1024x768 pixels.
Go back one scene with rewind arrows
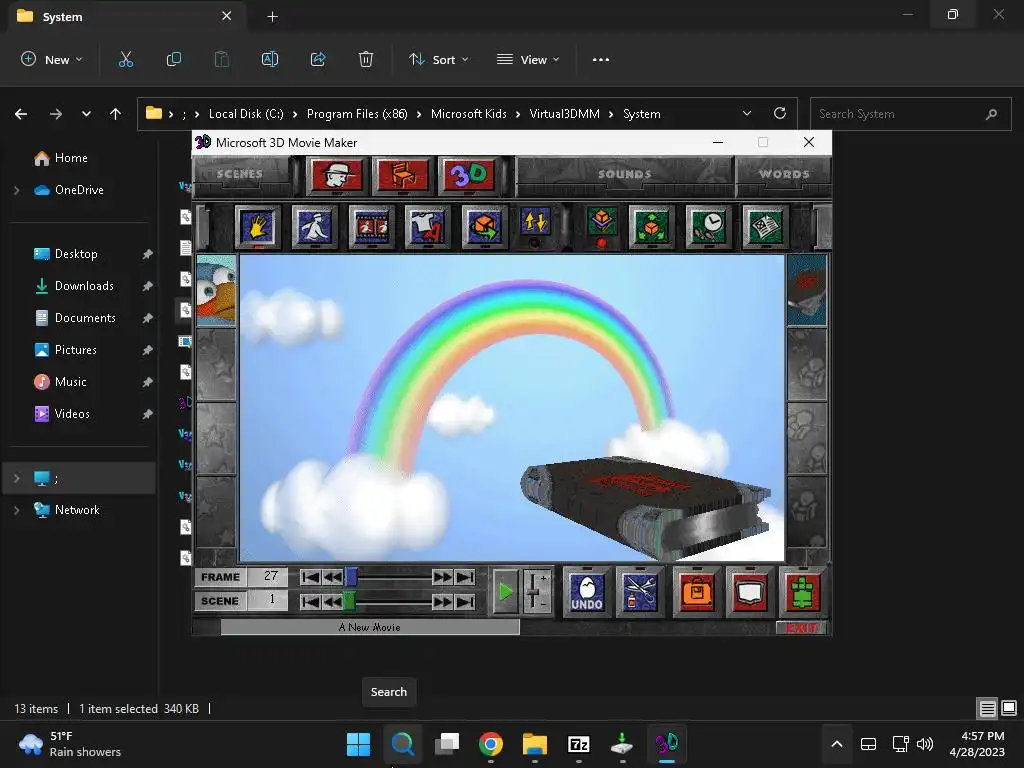(332, 601)
